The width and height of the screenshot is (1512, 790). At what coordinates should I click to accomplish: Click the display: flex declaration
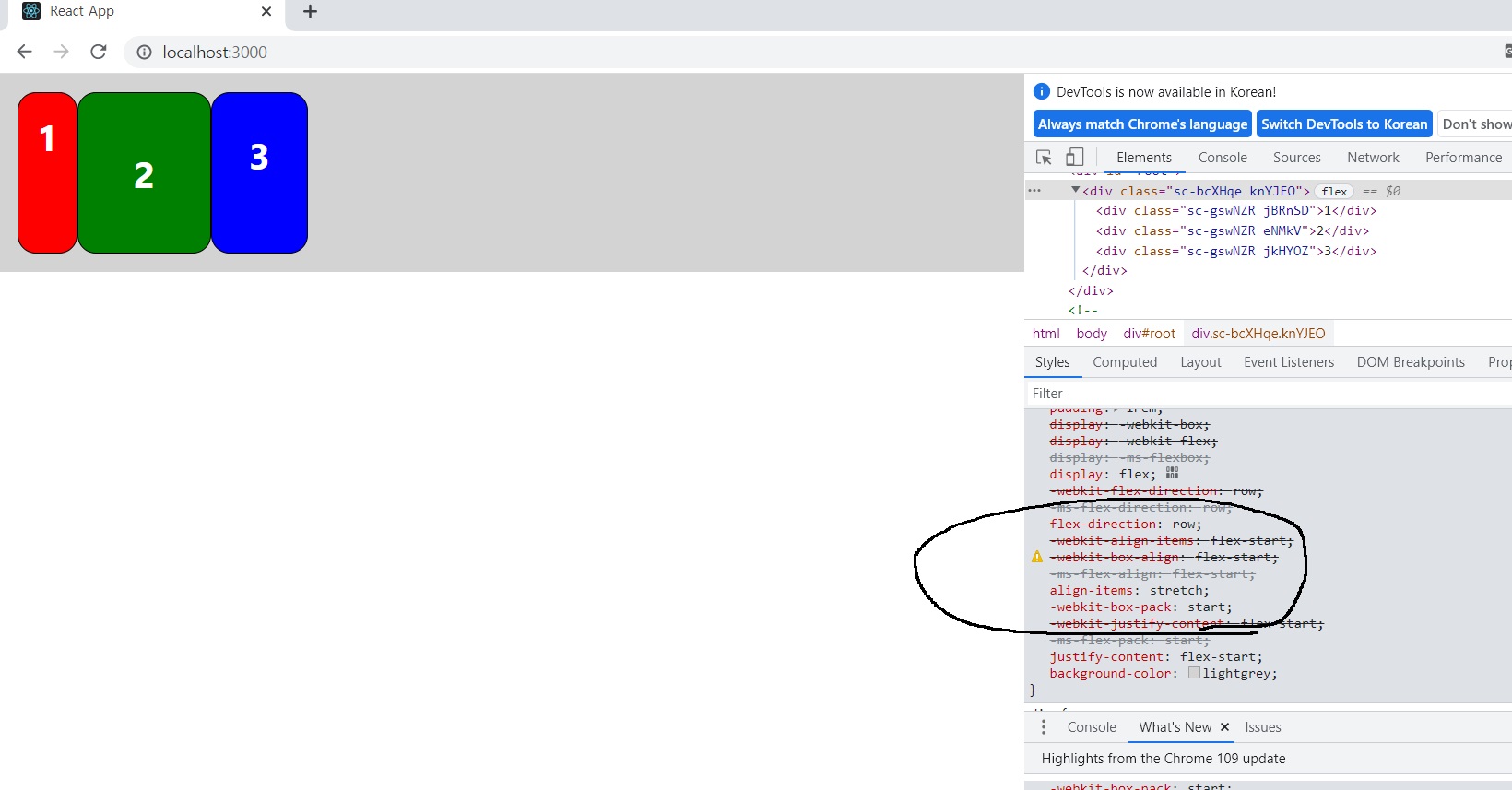1103,475
